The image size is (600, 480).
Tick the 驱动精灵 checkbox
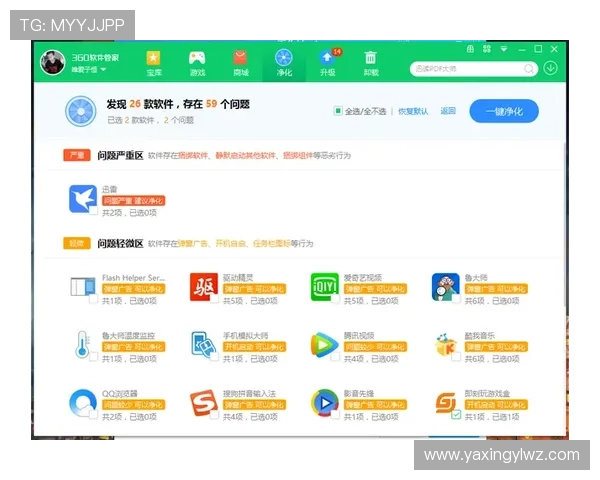pyautogui.click(x=214, y=299)
